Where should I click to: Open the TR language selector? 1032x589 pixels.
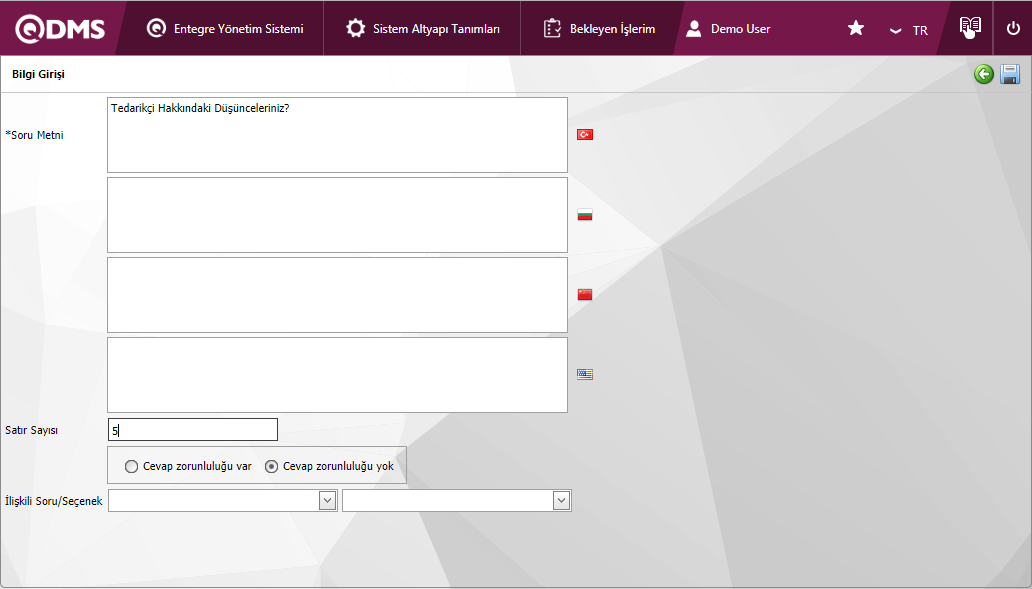click(909, 30)
